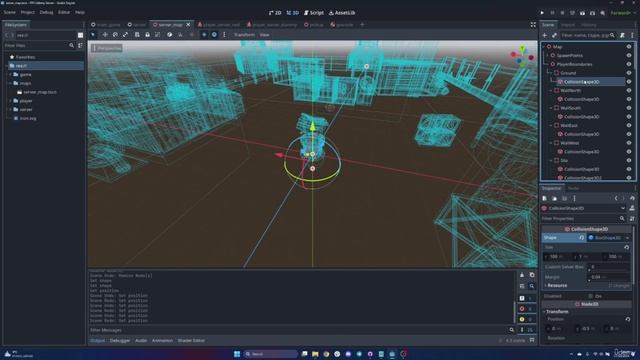The image size is (640, 360).
Task: Revert the Position property reset arrow
Action: click(x=628, y=319)
